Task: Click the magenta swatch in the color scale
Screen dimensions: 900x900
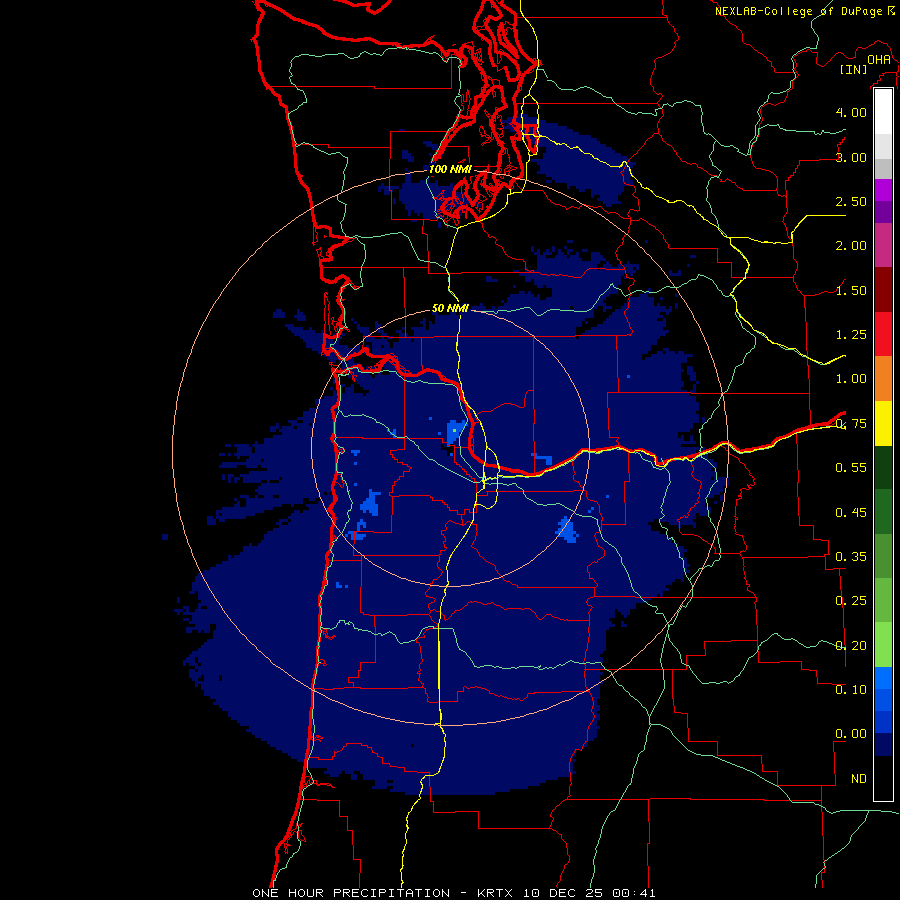Action: [883, 190]
